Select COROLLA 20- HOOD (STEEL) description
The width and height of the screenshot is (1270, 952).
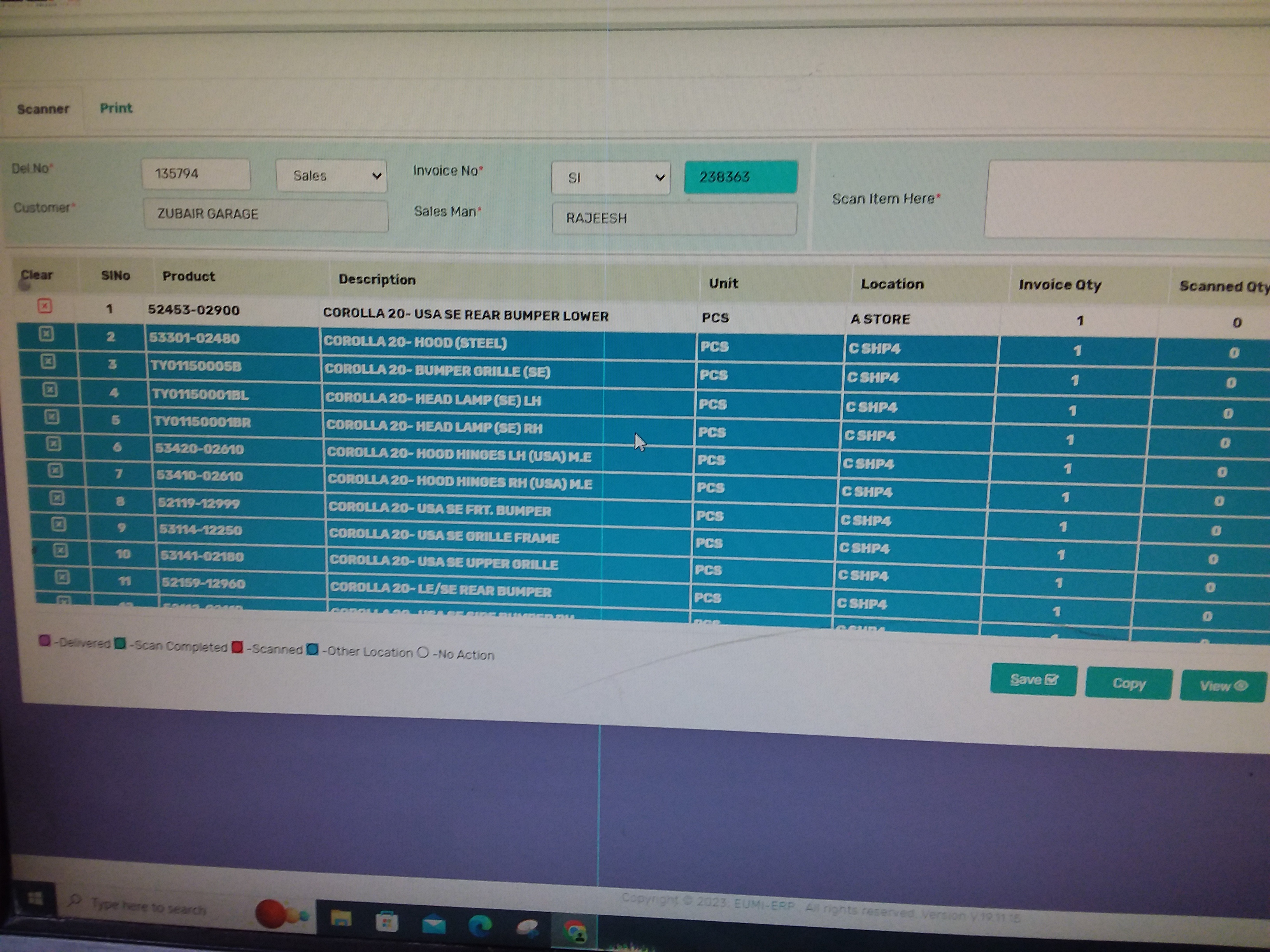pyautogui.click(x=415, y=343)
